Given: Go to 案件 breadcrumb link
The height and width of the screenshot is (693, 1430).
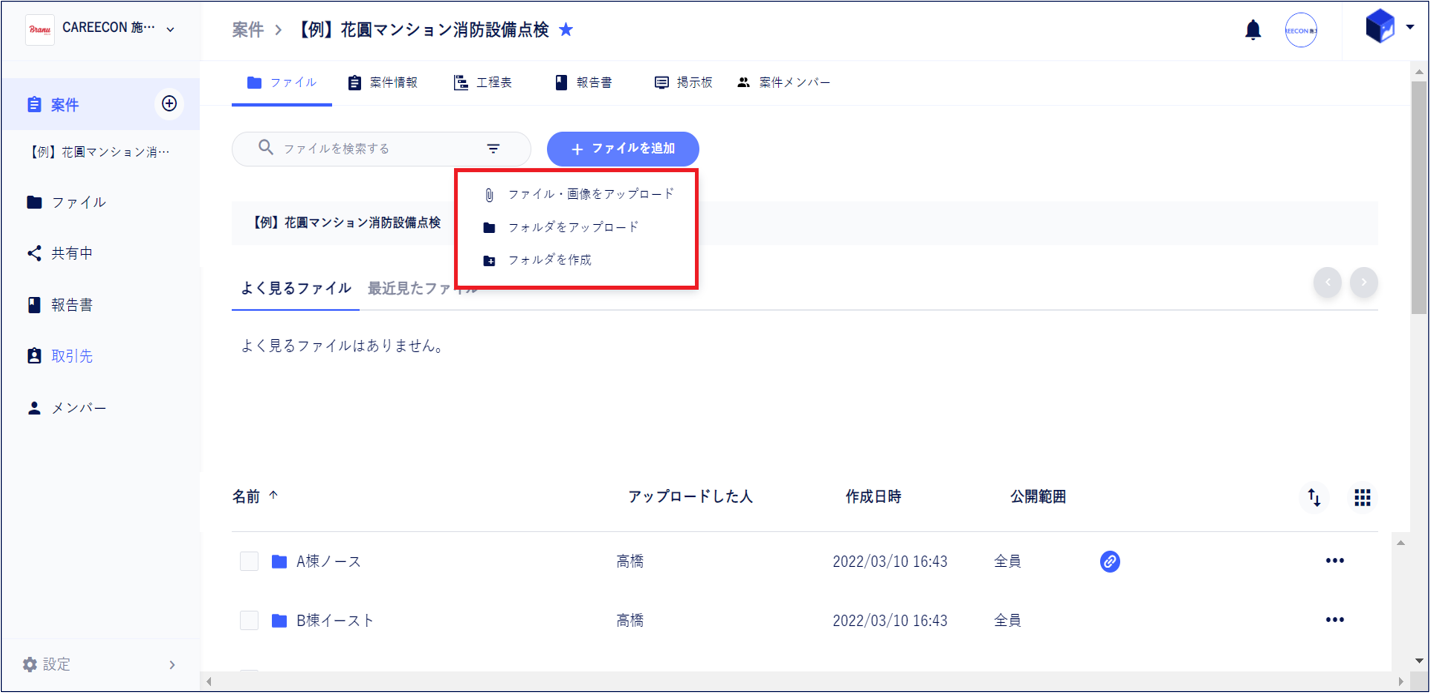Looking at the screenshot, I should pos(248,30).
